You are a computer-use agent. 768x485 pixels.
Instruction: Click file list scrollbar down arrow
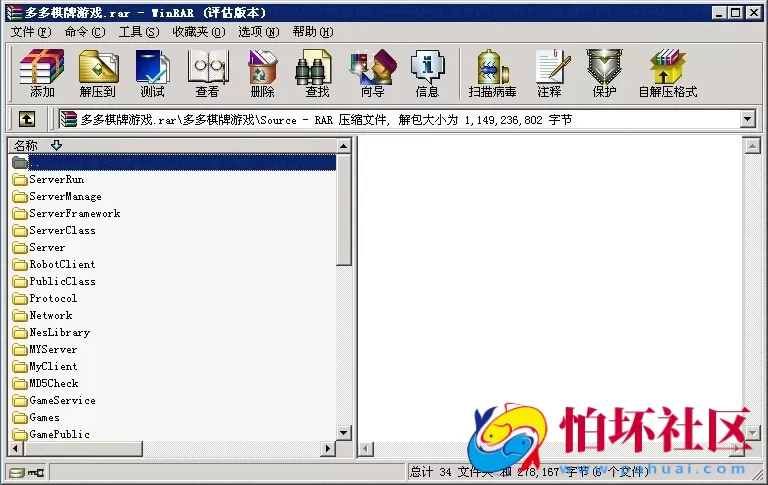click(344, 432)
